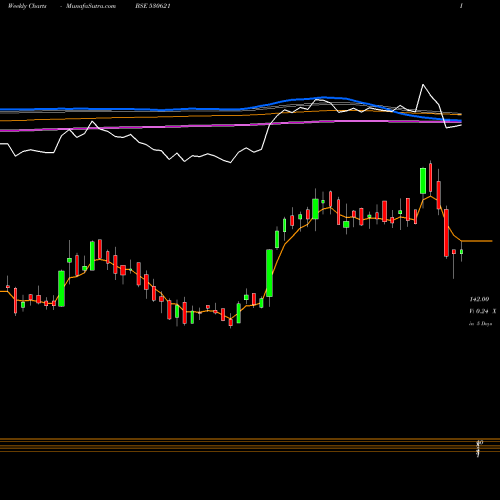Image resolution: width=500 pixels, height=500 pixels.
Task: Click the 'in 5 Days' text
Action: tap(480, 324)
